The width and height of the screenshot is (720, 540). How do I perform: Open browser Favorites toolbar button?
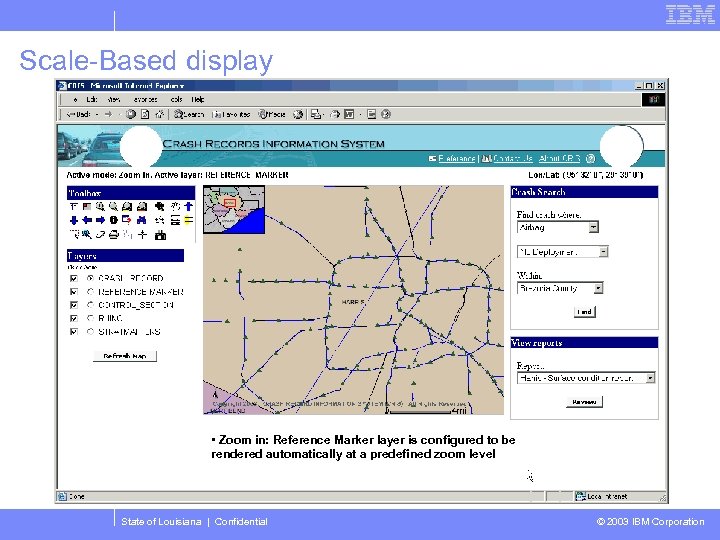point(231,114)
